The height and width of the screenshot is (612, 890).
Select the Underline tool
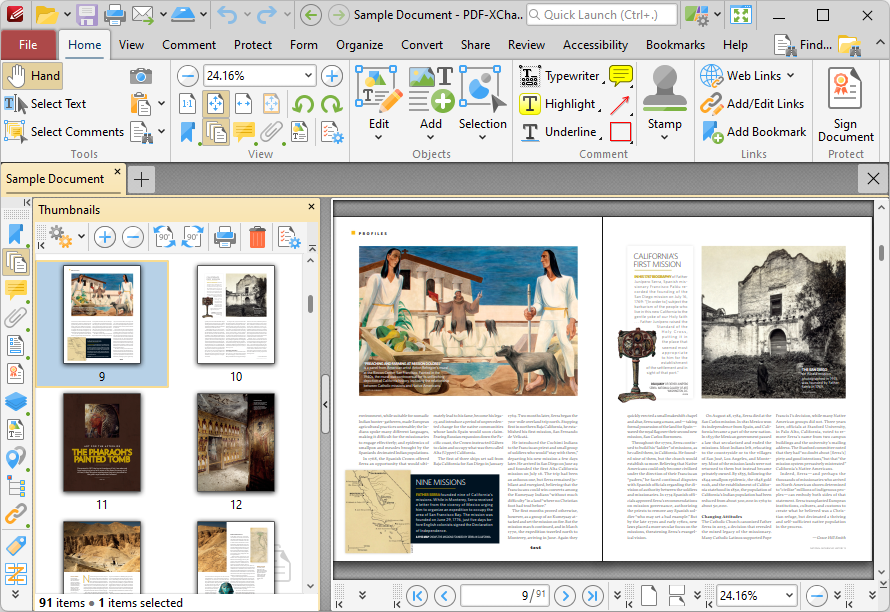pyautogui.click(x=559, y=132)
